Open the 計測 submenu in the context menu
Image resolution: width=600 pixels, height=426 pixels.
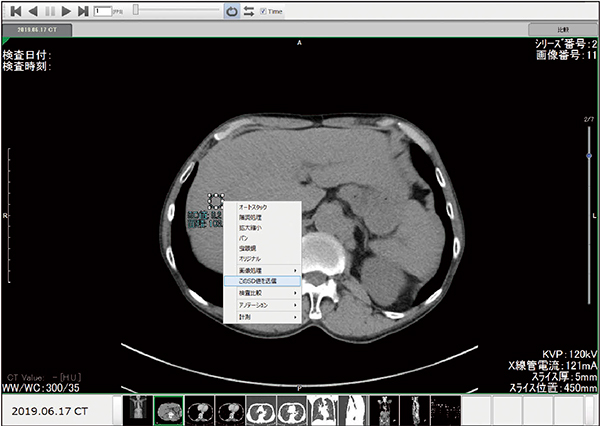(261, 317)
